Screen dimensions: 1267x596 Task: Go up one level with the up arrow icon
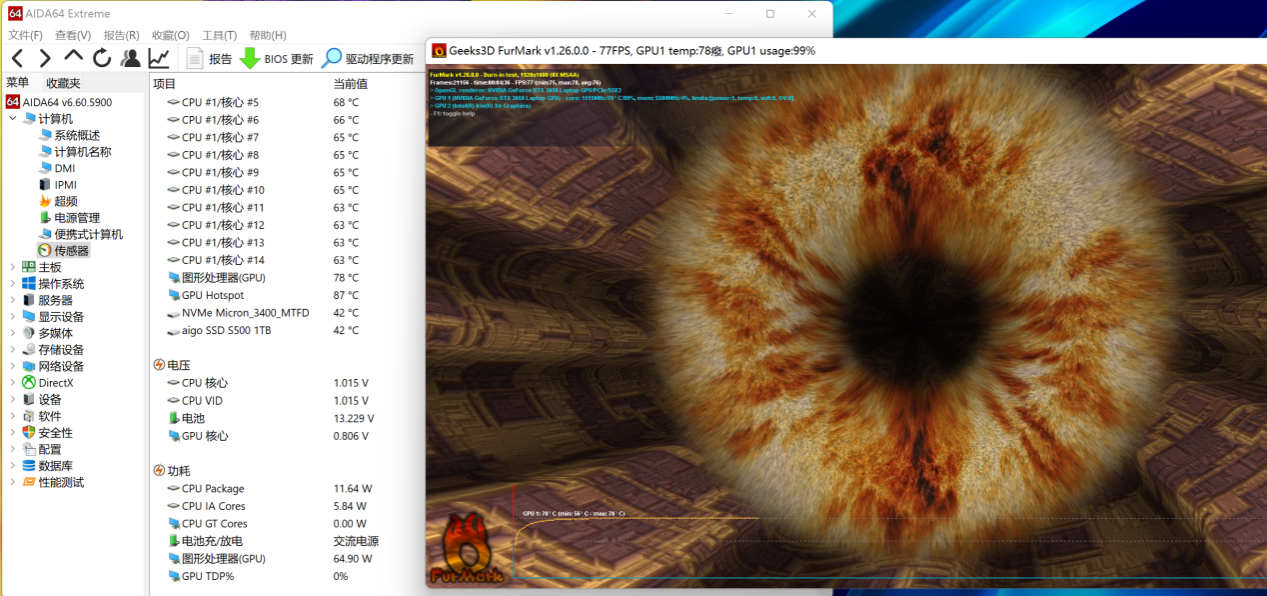coord(74,57)
